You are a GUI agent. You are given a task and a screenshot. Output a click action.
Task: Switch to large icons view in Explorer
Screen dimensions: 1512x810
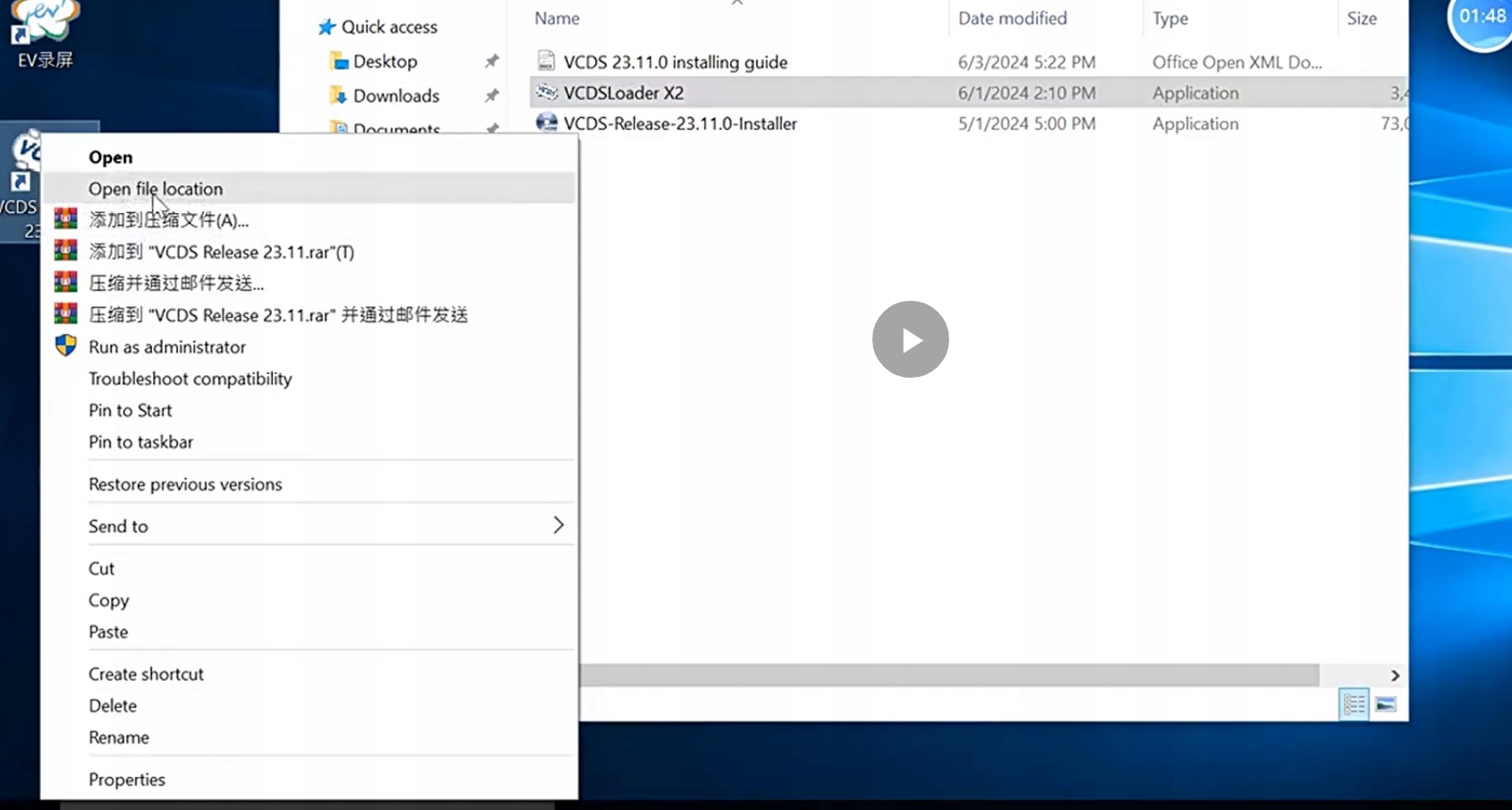tap(1386, 704)
